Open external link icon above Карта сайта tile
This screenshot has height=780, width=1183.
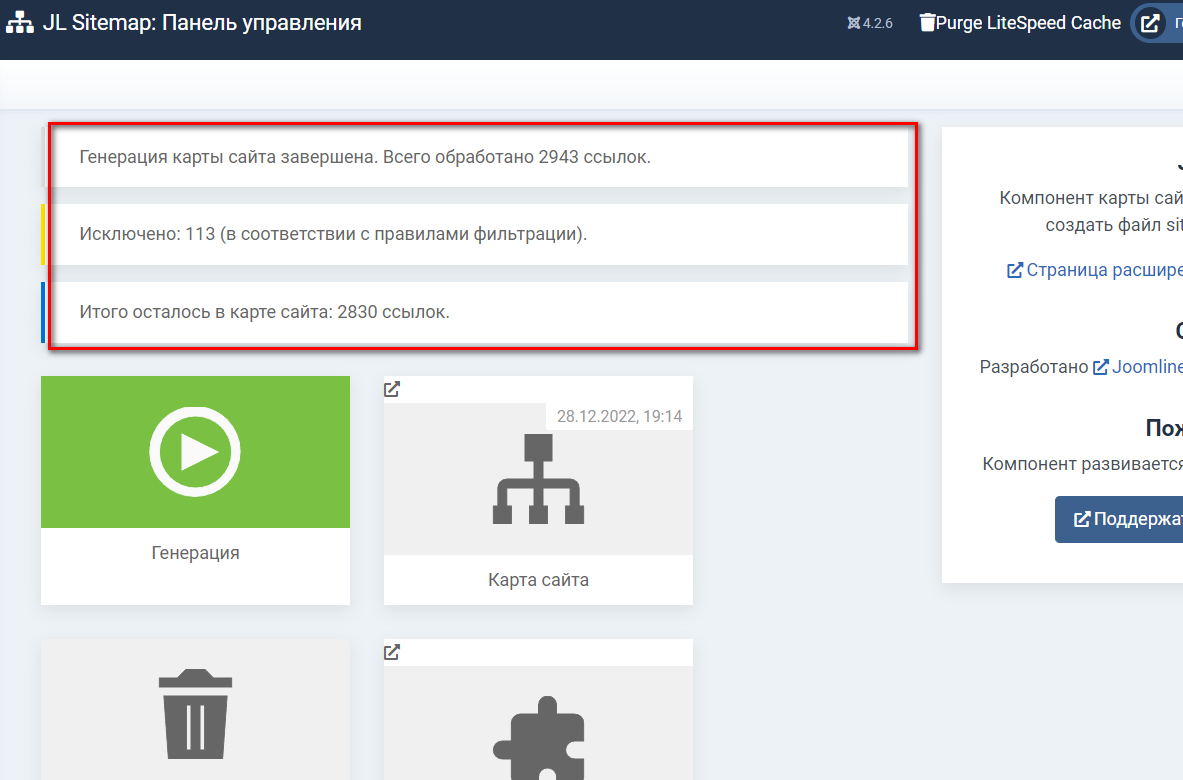point(393,389)
